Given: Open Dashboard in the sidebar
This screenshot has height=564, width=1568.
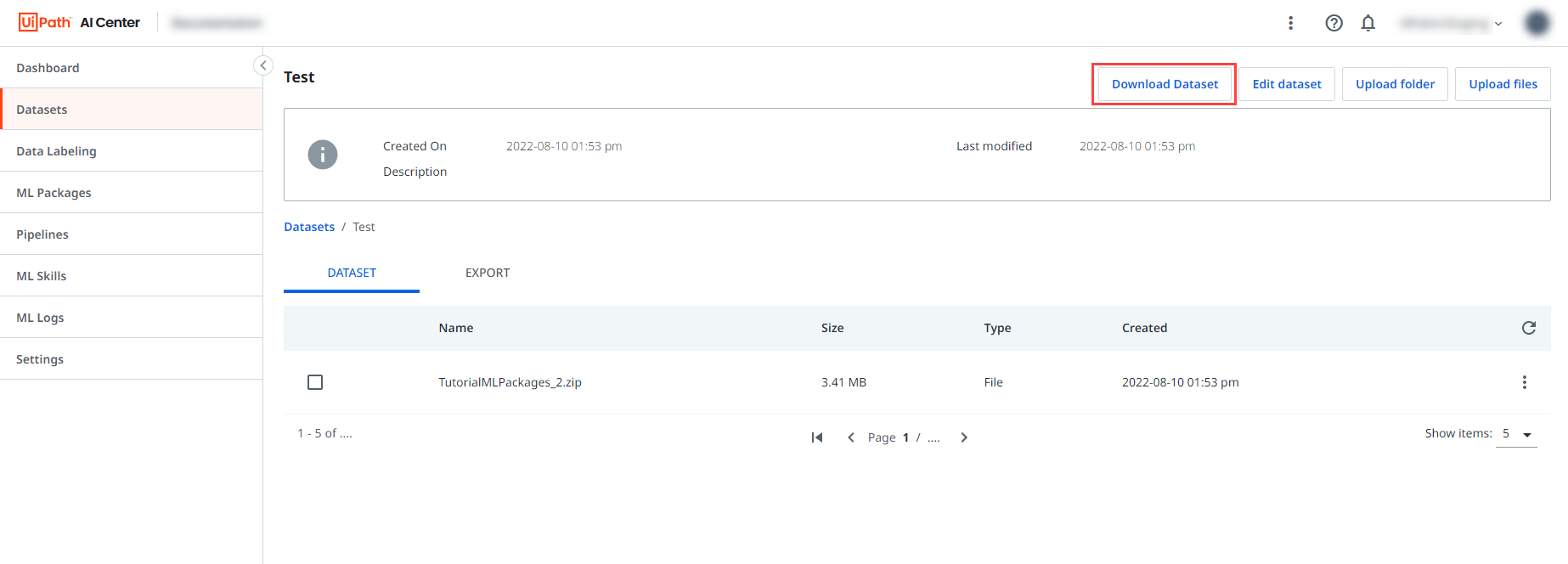Looking at the screenshot, I should point(132,68).
